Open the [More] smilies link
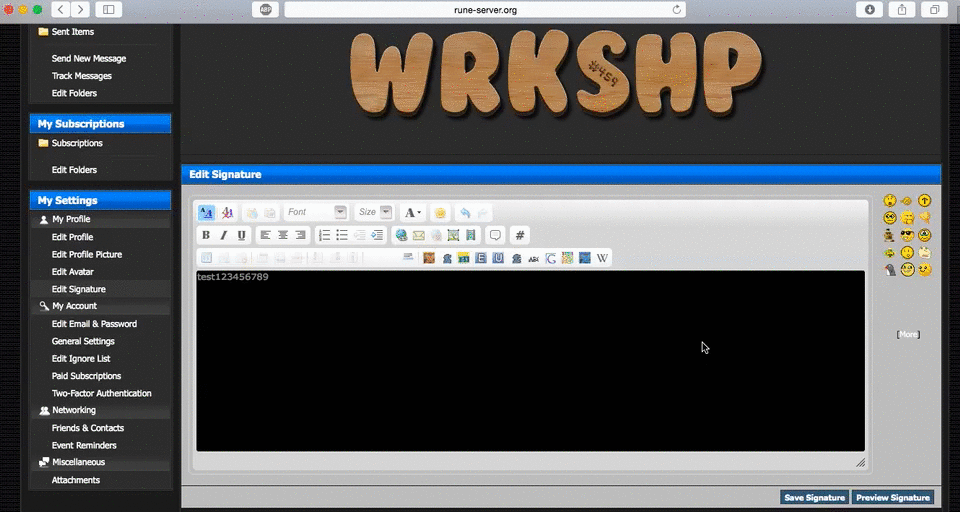This screenshot has width=960, height=512. pyautogui.click(x=908, y=334)
